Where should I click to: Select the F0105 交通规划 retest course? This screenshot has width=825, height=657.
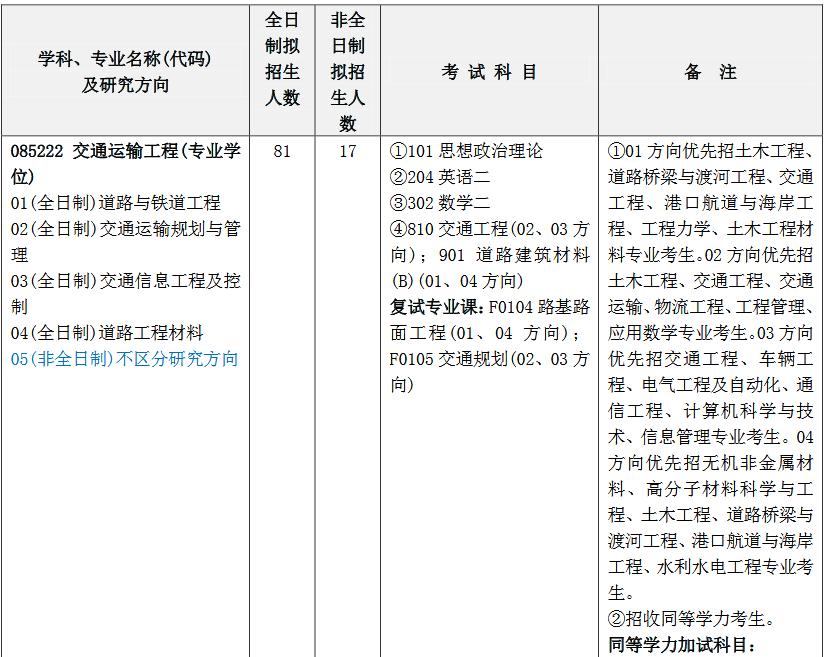489,359
